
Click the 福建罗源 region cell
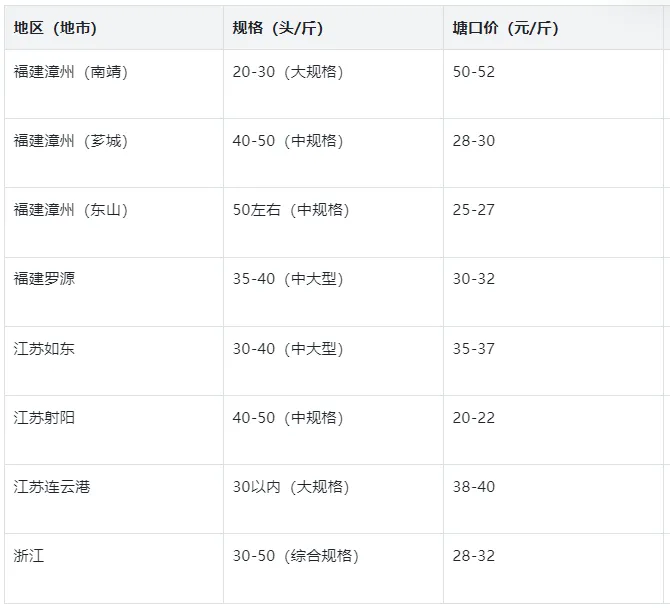[44, 278]
